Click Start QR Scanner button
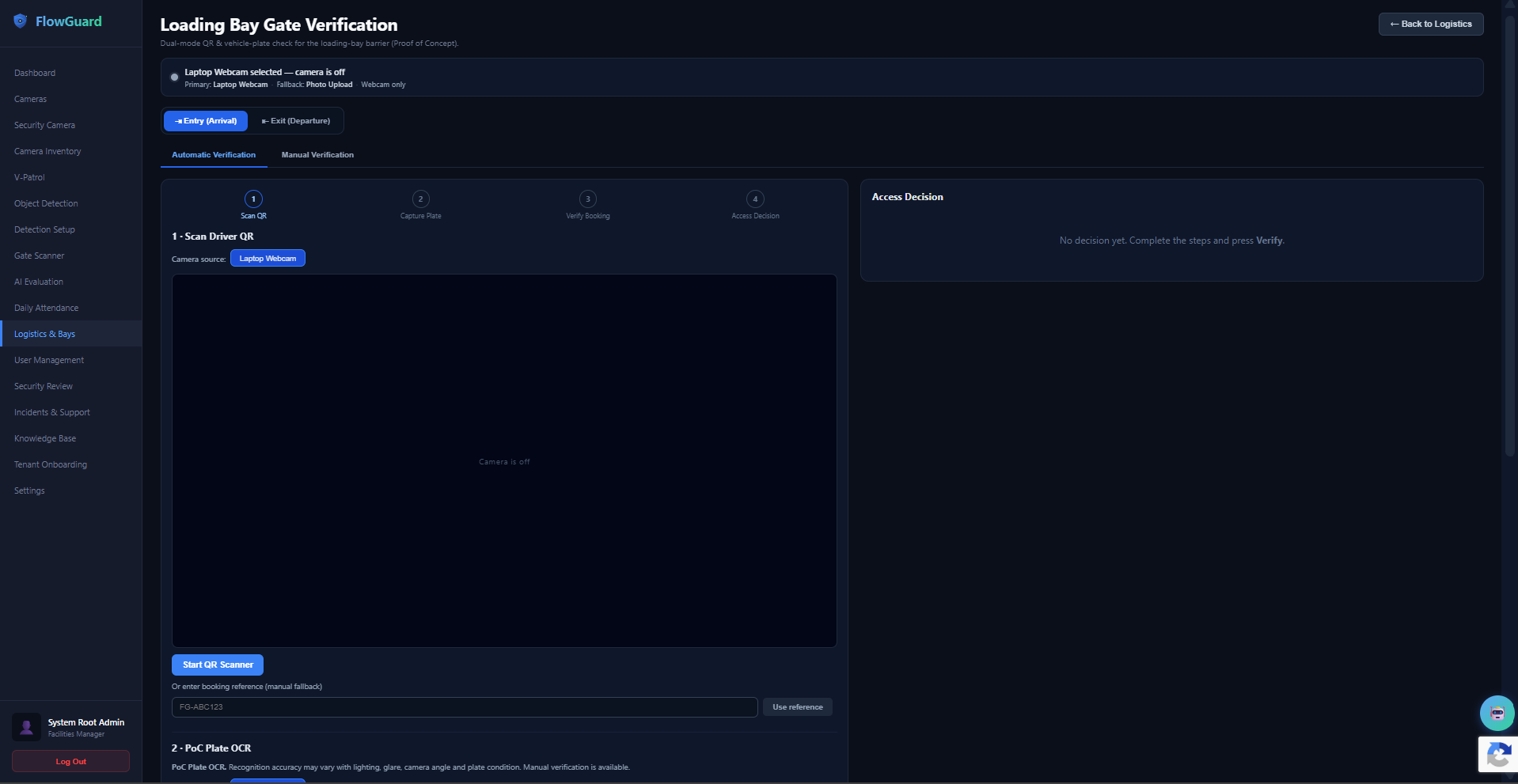 coord(218,665)
